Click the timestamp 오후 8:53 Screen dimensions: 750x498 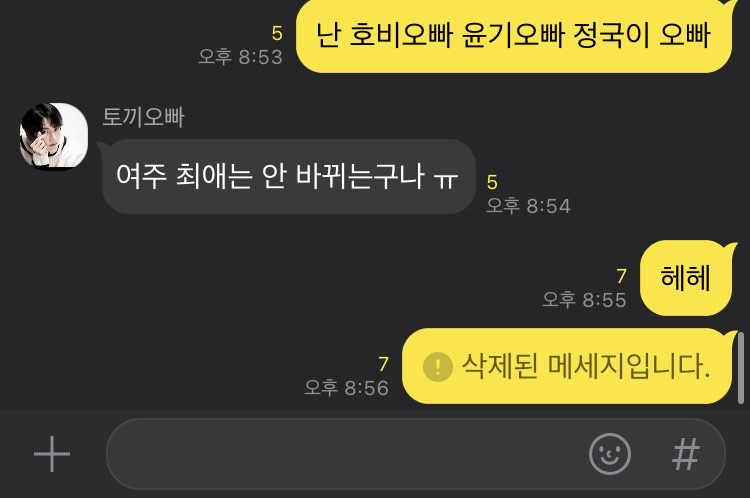[x=241, y=57]
